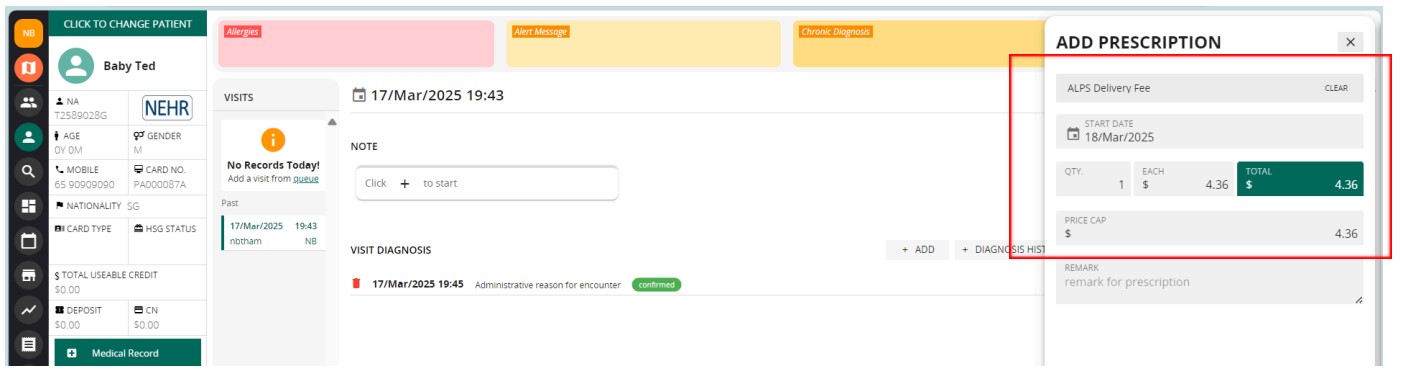This screenshot has height=386, width=1407.
Task: Click the ADD PRESCRIPTION title
Action: pos(1139,43)
